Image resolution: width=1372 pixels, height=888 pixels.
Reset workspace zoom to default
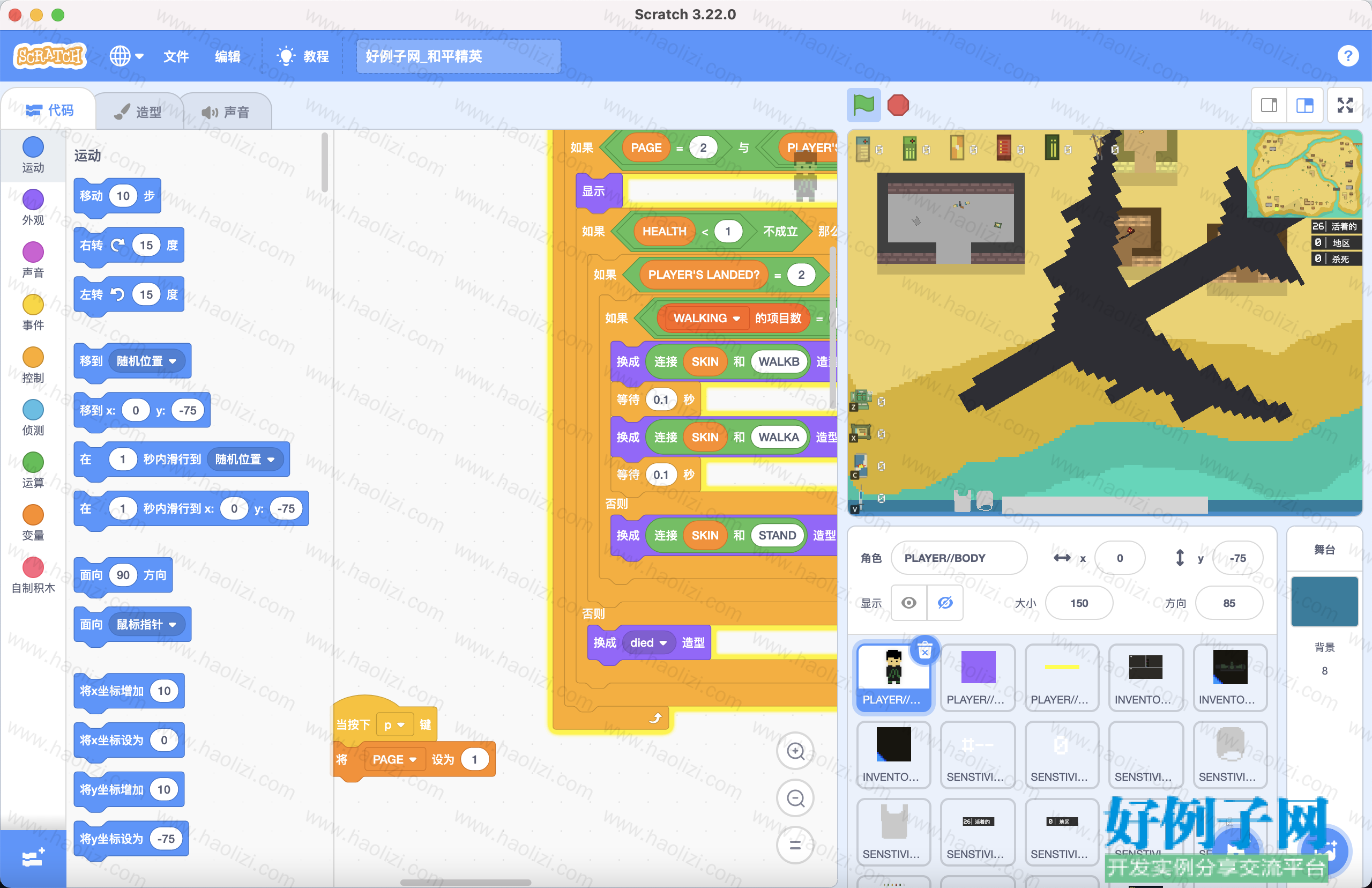point(795,845)
